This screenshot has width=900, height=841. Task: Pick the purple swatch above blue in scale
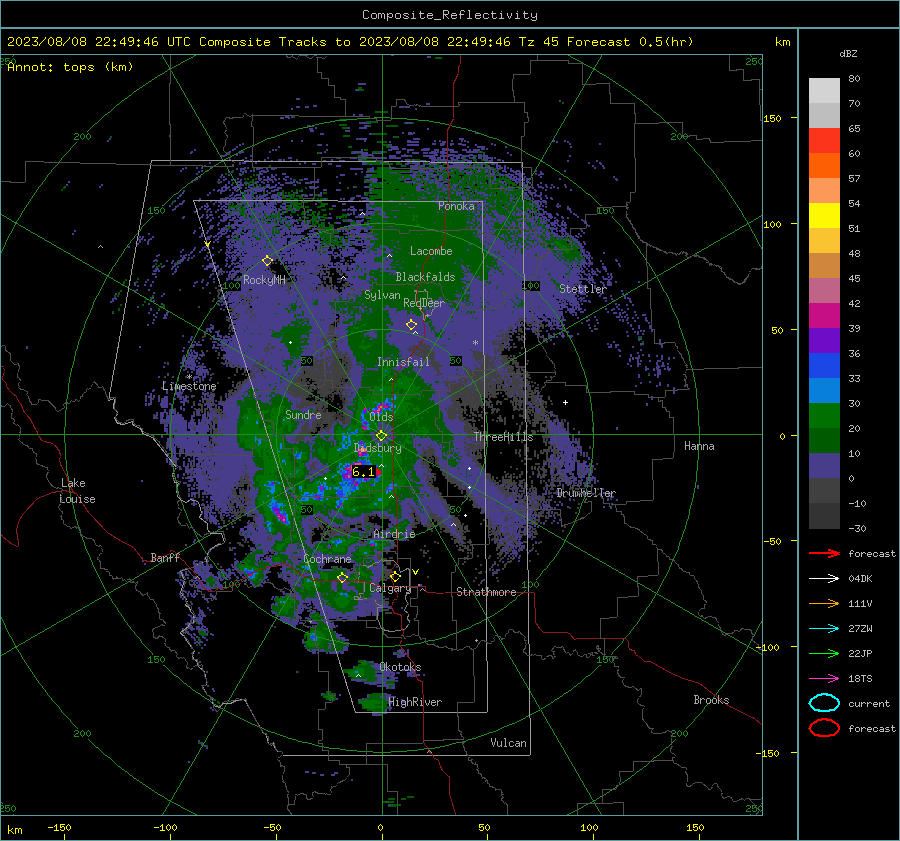click(x=824, y=341)
